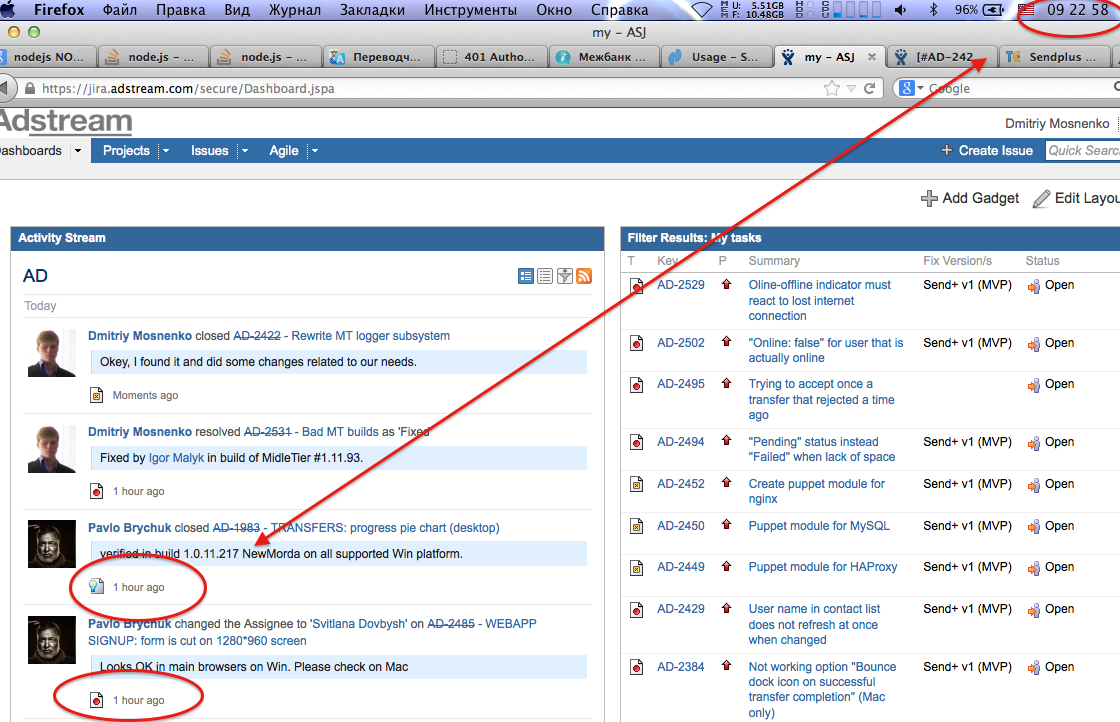Image resolution: width=1120 pixels, height=722 pixels.
Task: Click the Create Issue button
Action: (x=987, y=151)
